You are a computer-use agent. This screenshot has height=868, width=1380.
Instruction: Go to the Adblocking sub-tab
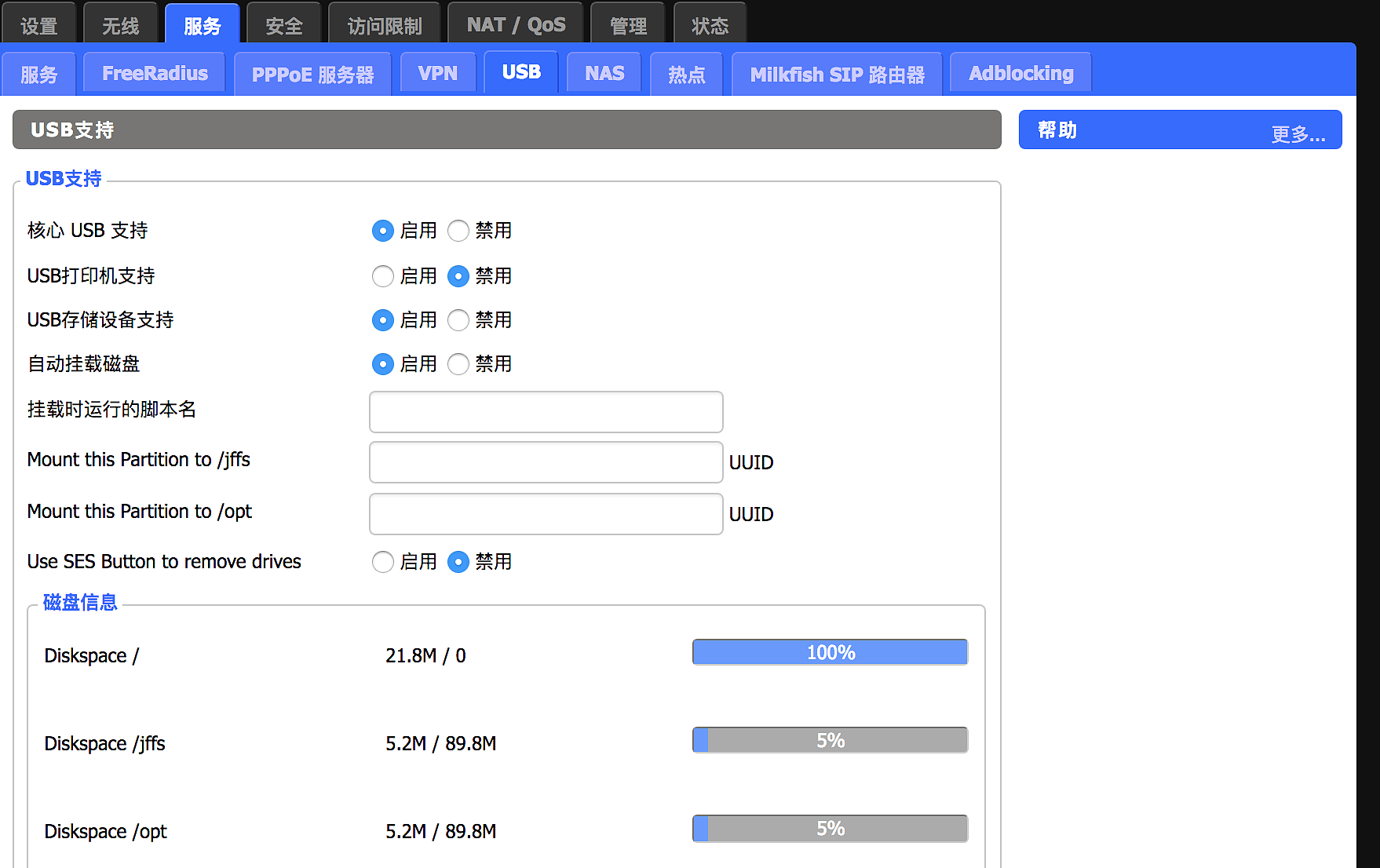[1020, 74]
